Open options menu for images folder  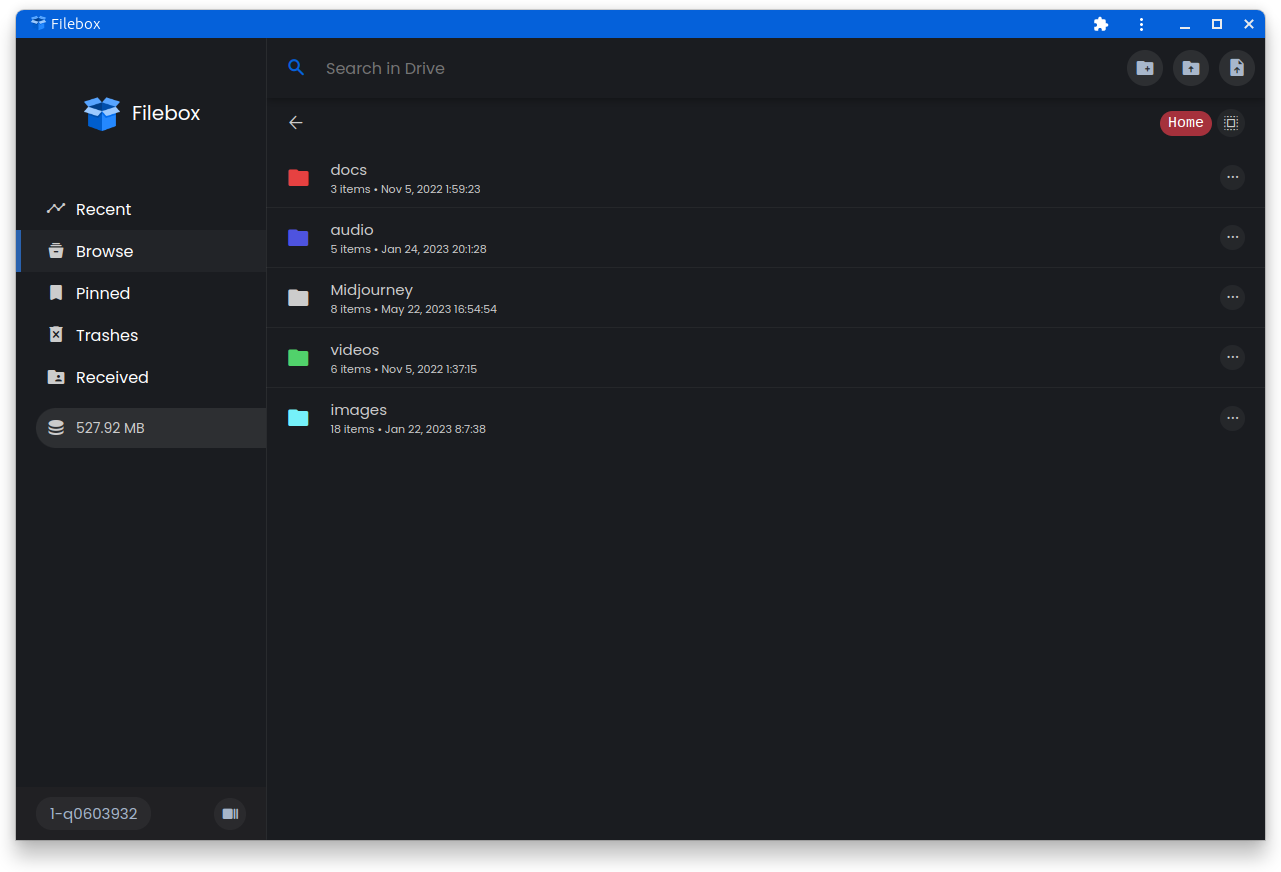1232,418
